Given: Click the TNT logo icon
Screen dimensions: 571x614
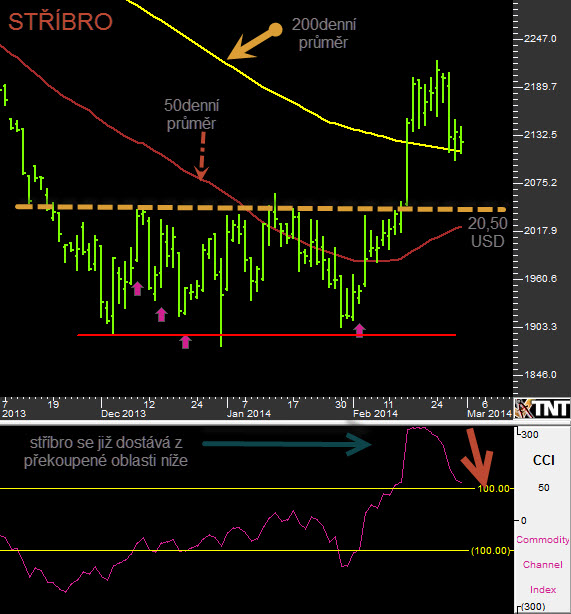Looking at the screenshot, I should (x=542, y=409).
